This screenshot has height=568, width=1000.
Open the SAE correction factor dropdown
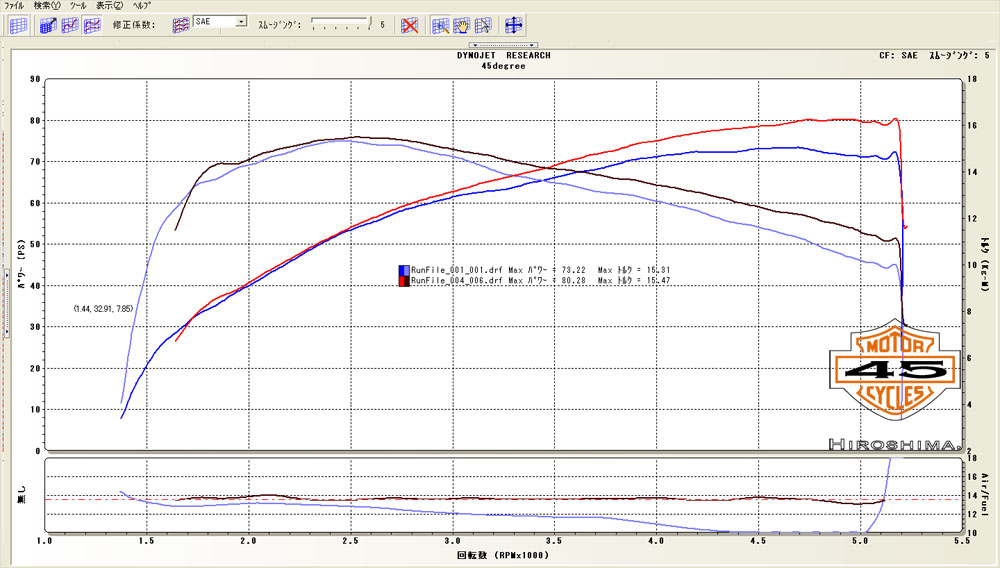click(x=241, y=21)
